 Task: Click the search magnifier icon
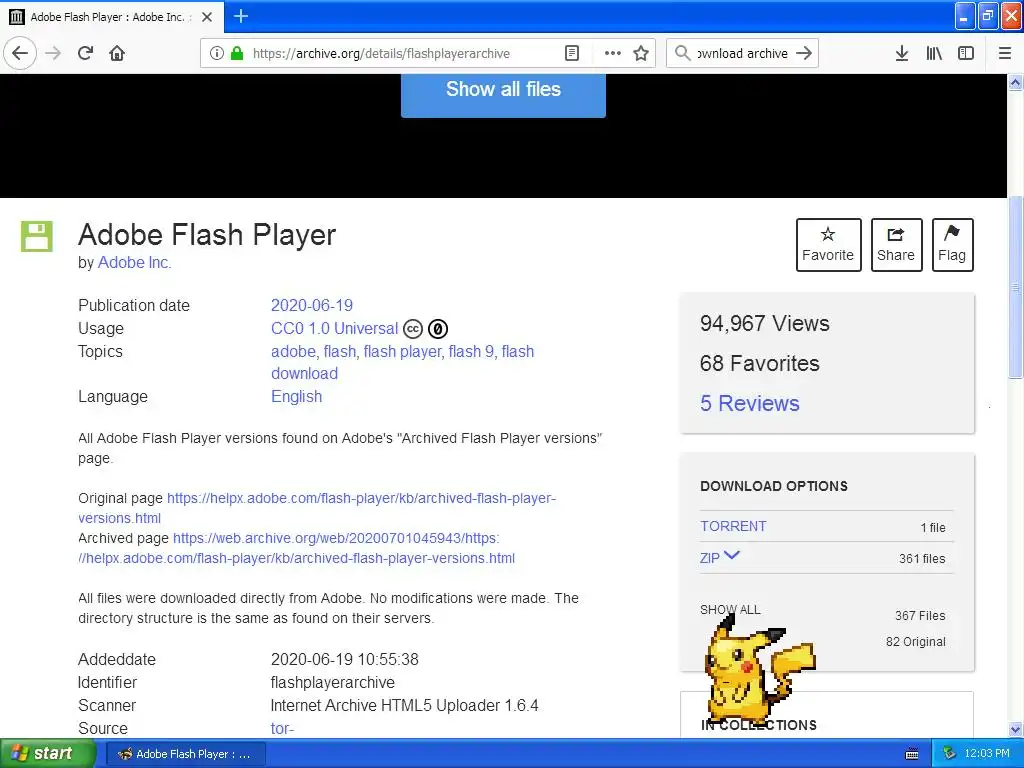pos(682,53)
